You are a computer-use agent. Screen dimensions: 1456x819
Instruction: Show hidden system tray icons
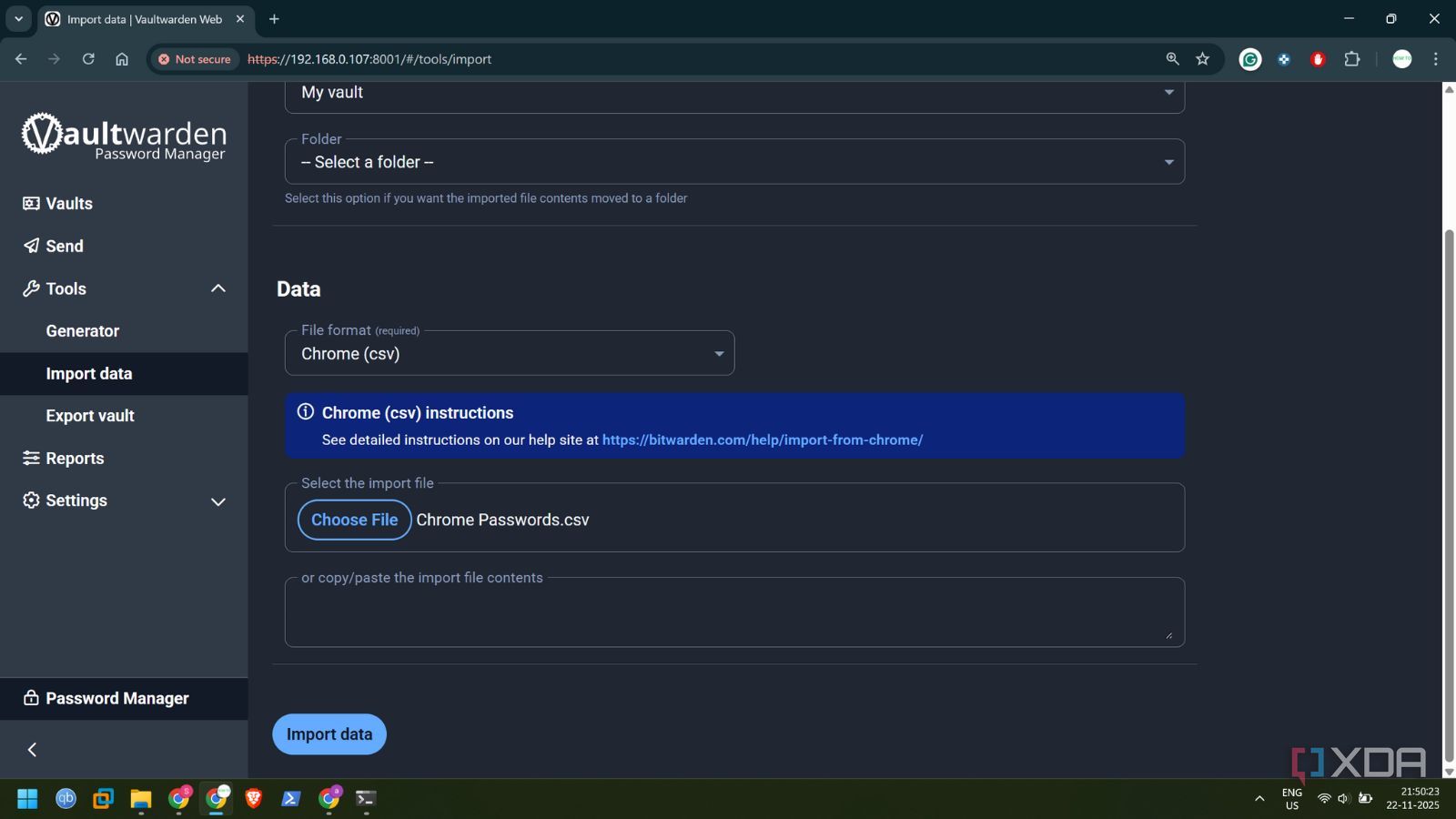tap(1259, 799)
